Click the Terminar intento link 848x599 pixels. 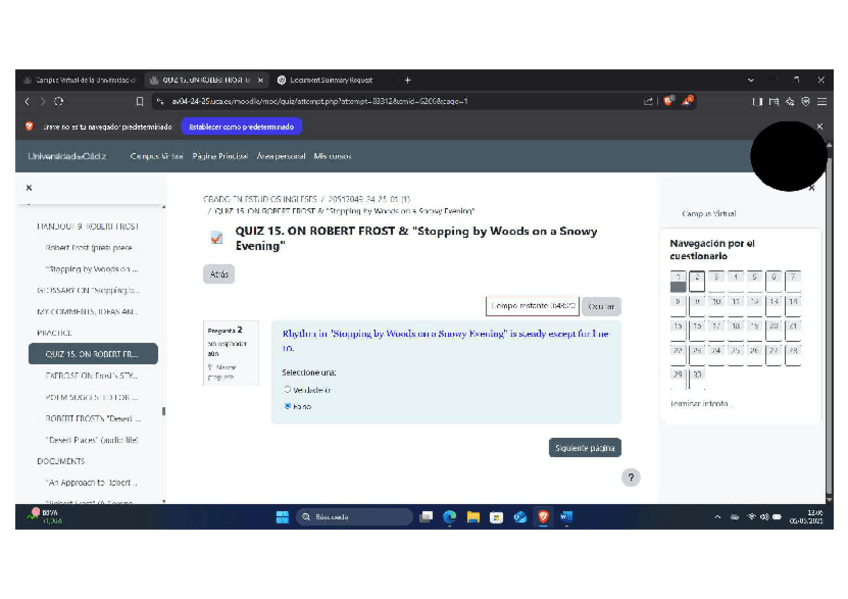pyautogui.click(x=701, y=404)
